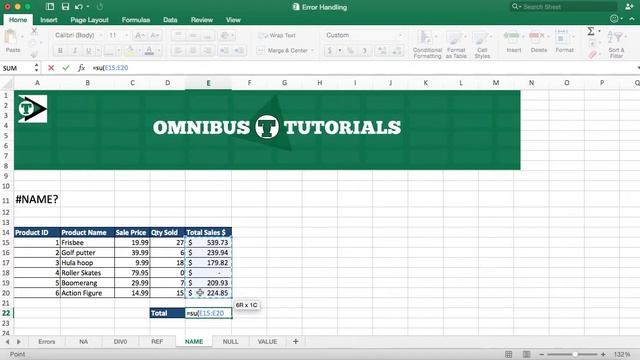
Task: Open Cell Styles gallery
Action: (x=482, y=44)
